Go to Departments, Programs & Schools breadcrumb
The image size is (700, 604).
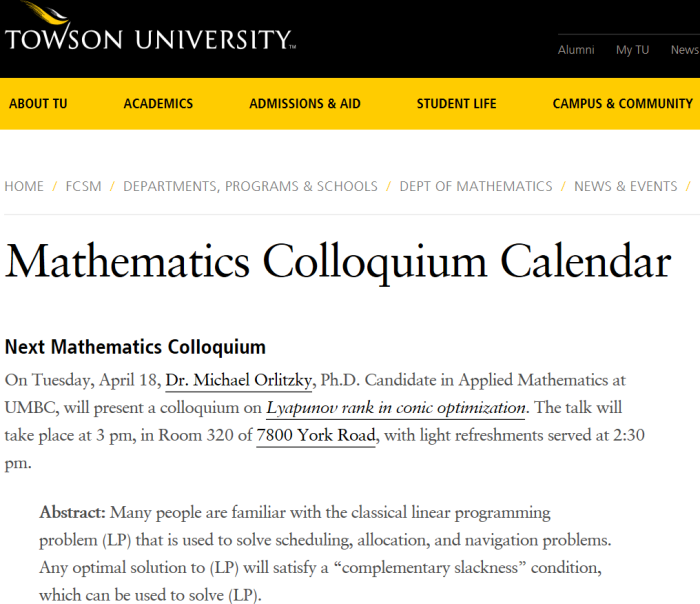[x=250, y=186]
